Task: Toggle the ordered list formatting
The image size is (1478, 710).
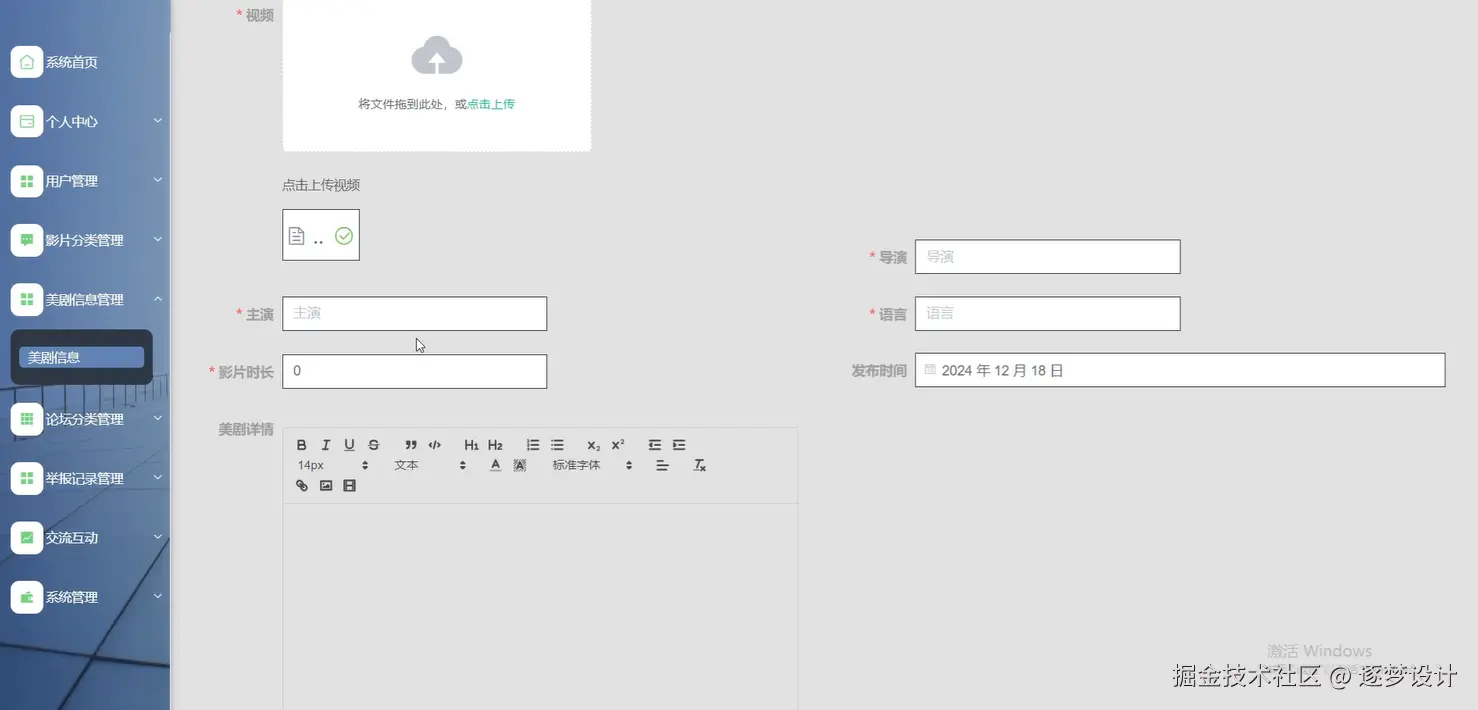Action: tap(530, 443)
